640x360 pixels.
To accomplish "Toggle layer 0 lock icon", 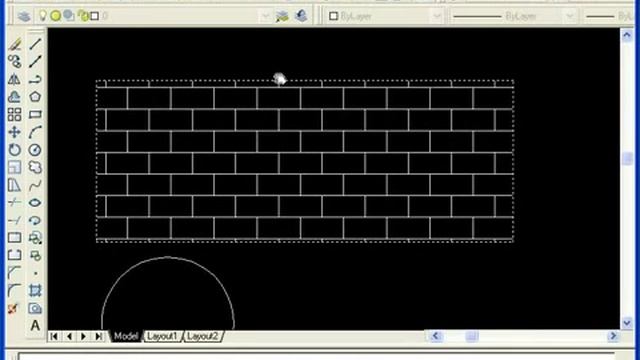I will point(83,16).
